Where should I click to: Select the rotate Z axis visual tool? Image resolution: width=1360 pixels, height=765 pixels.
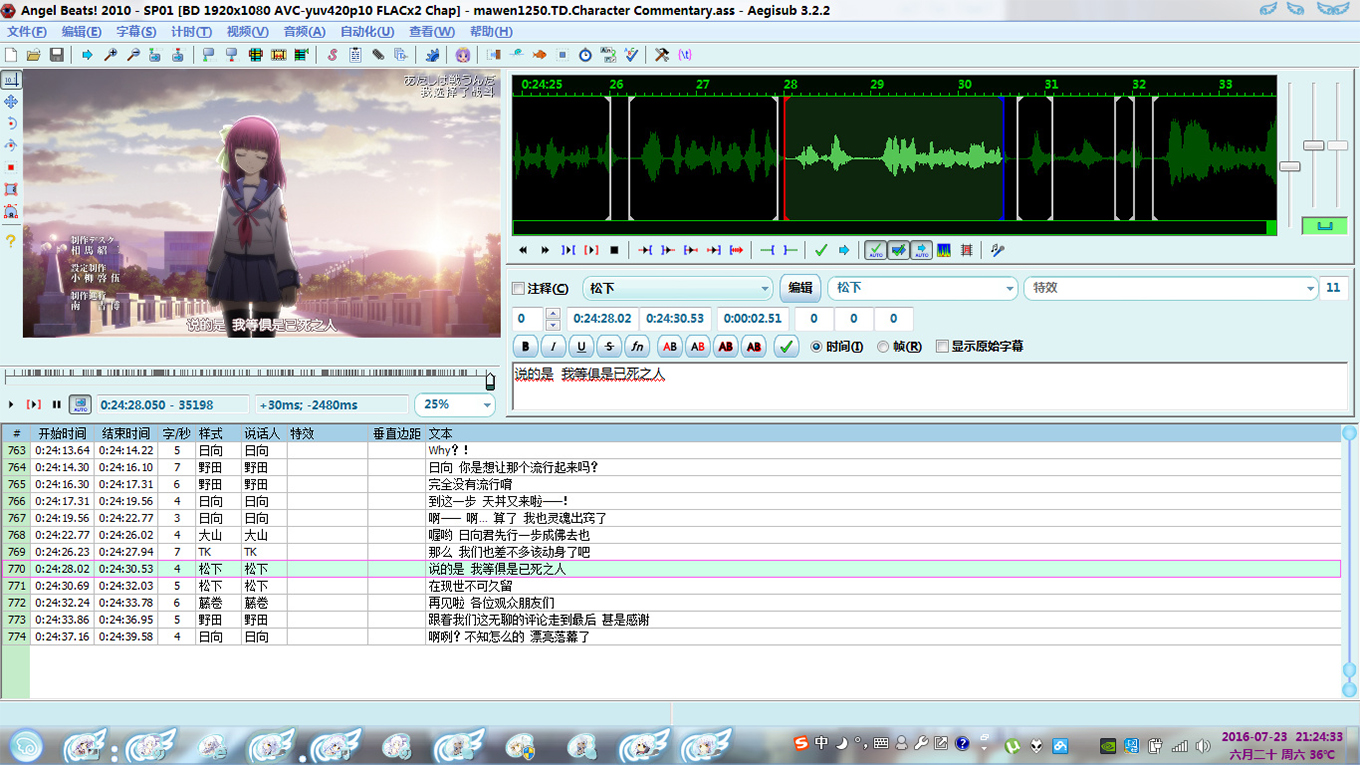(11, 123)
